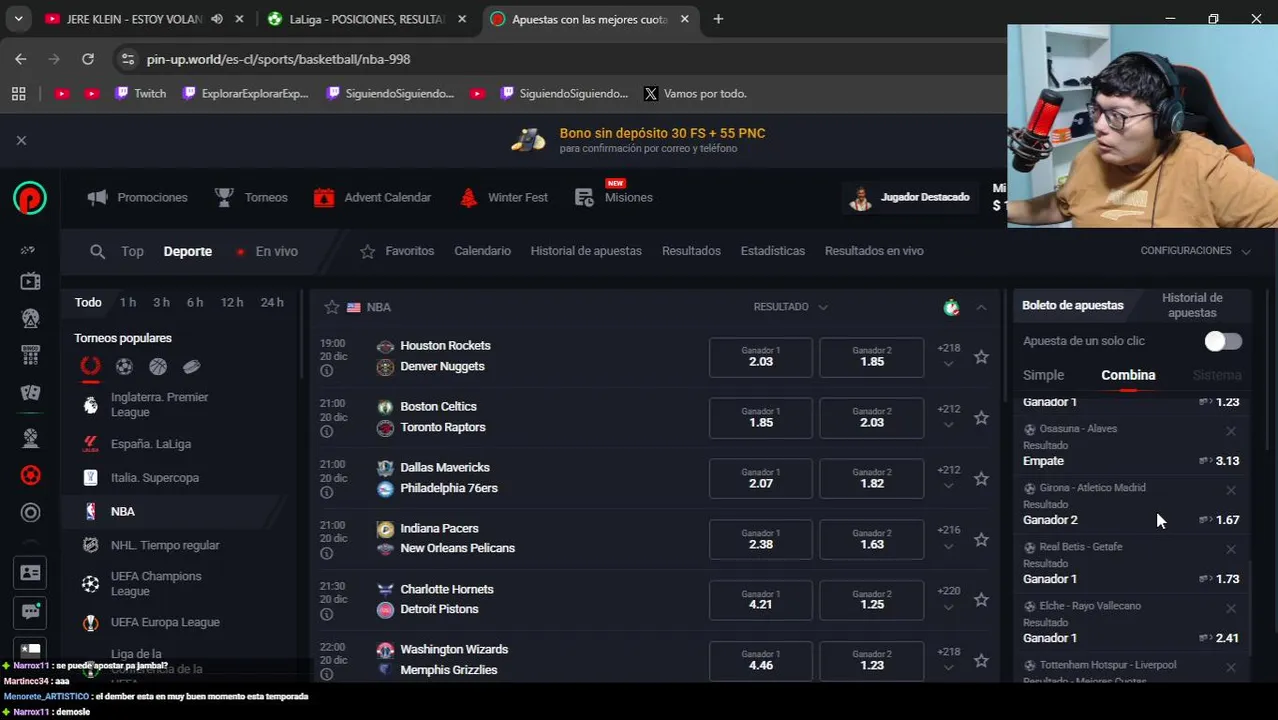Open Historial de apuestas tab in slip
Viewport: 1278px width, 720px height.
[x=1192, y=305]
